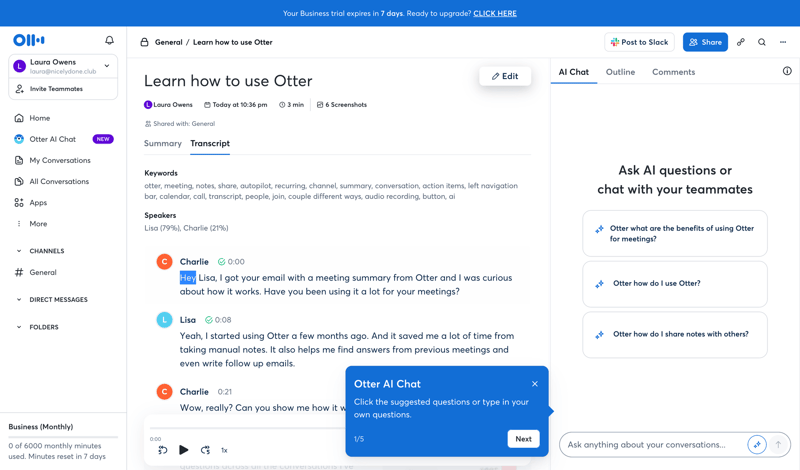
Task: Expand the Laura Owens account dropdown
Action: click(107, 66)
